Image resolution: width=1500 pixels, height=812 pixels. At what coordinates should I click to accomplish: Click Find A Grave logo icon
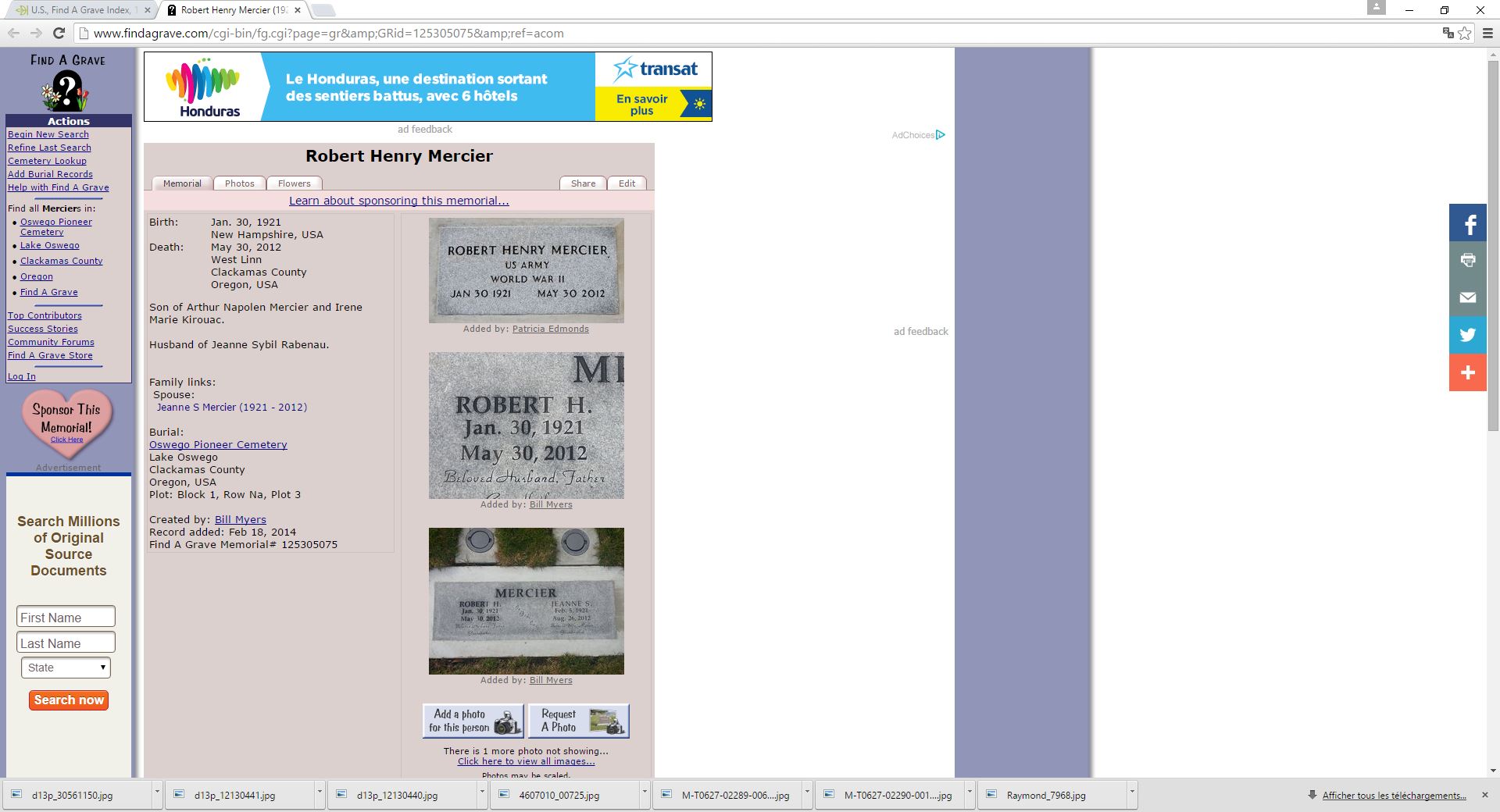coord(67,83)
